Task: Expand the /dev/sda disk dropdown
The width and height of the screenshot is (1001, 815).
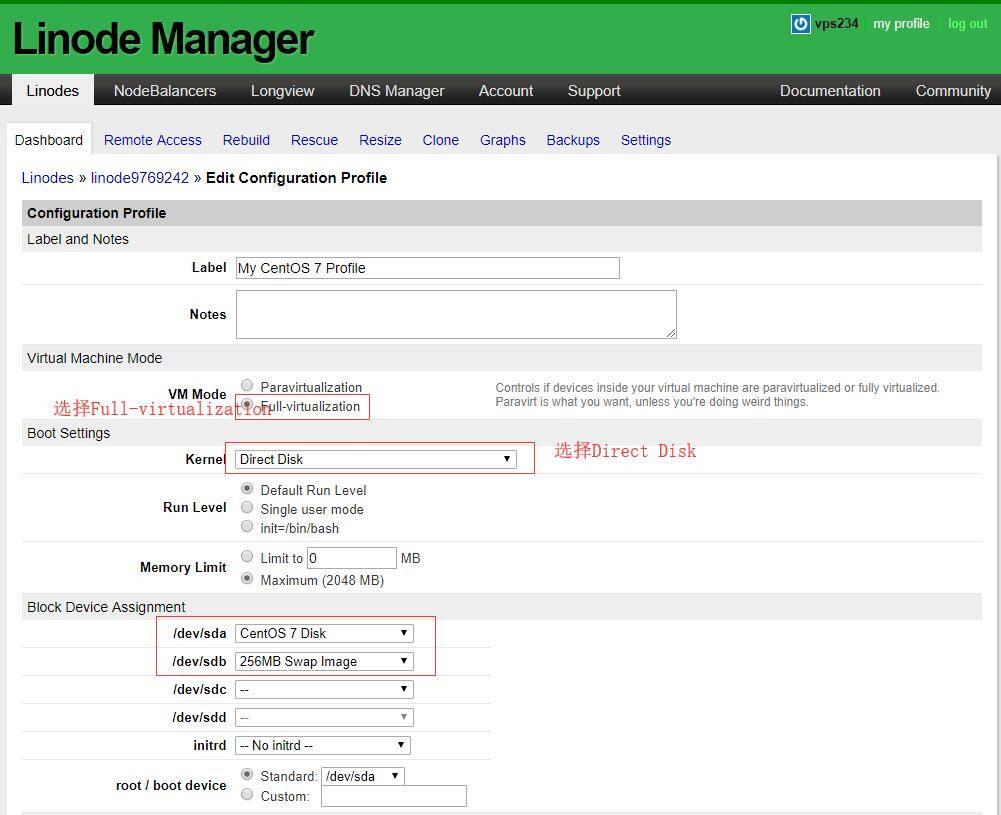Action: pos(324,633)
